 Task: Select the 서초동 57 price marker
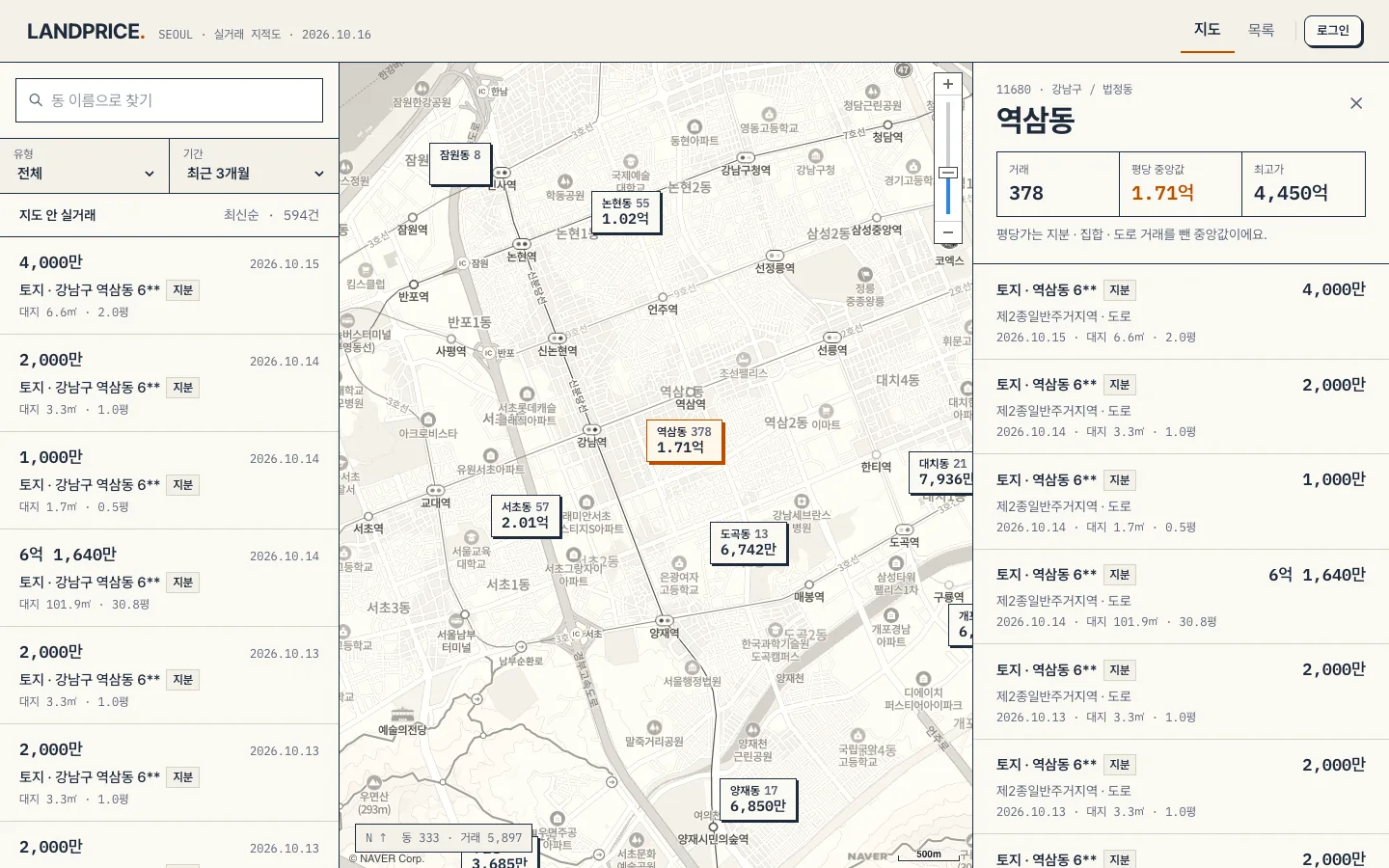click(526, 515)
